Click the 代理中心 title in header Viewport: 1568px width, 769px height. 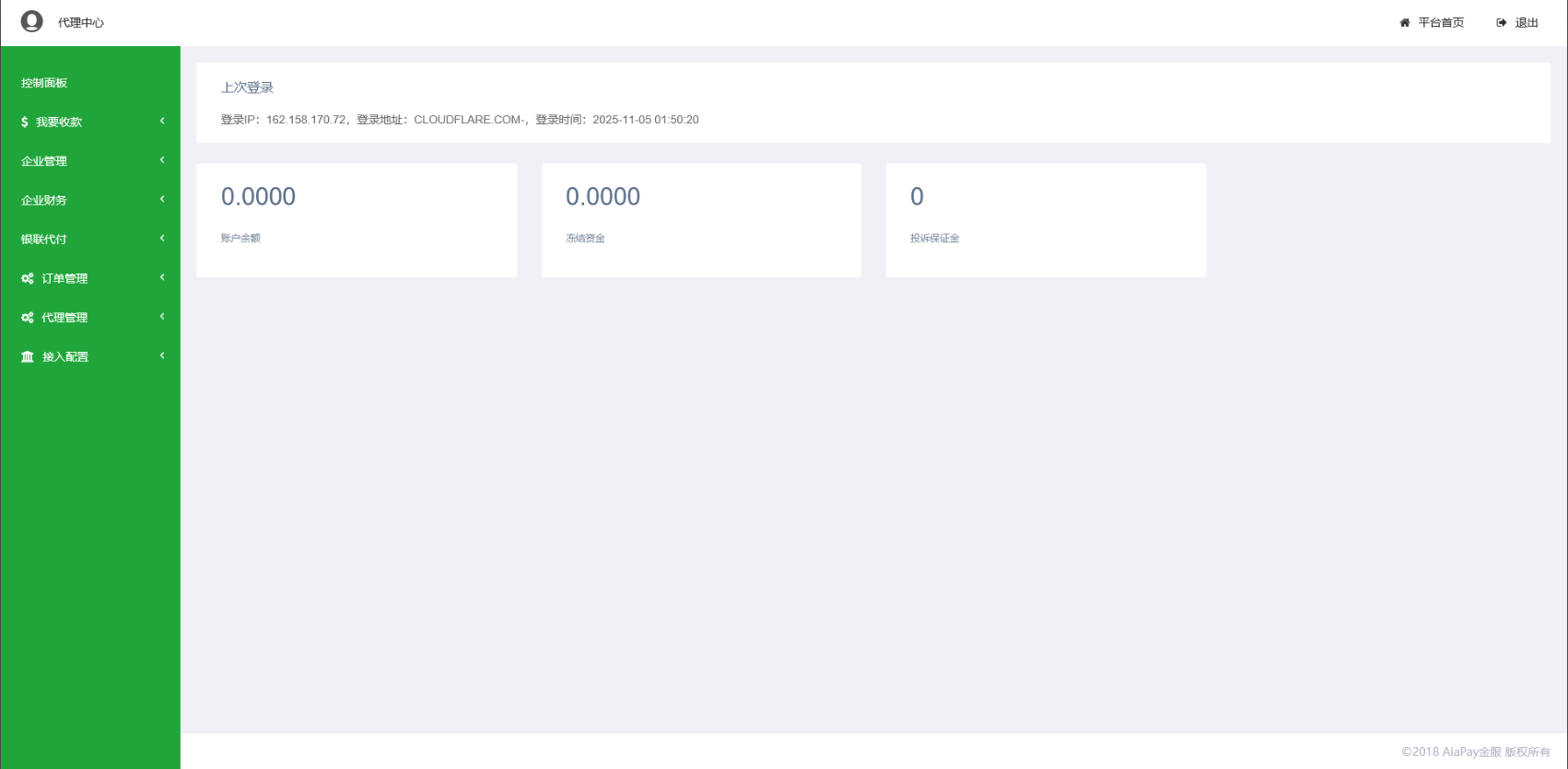click(x=81, y=23)
